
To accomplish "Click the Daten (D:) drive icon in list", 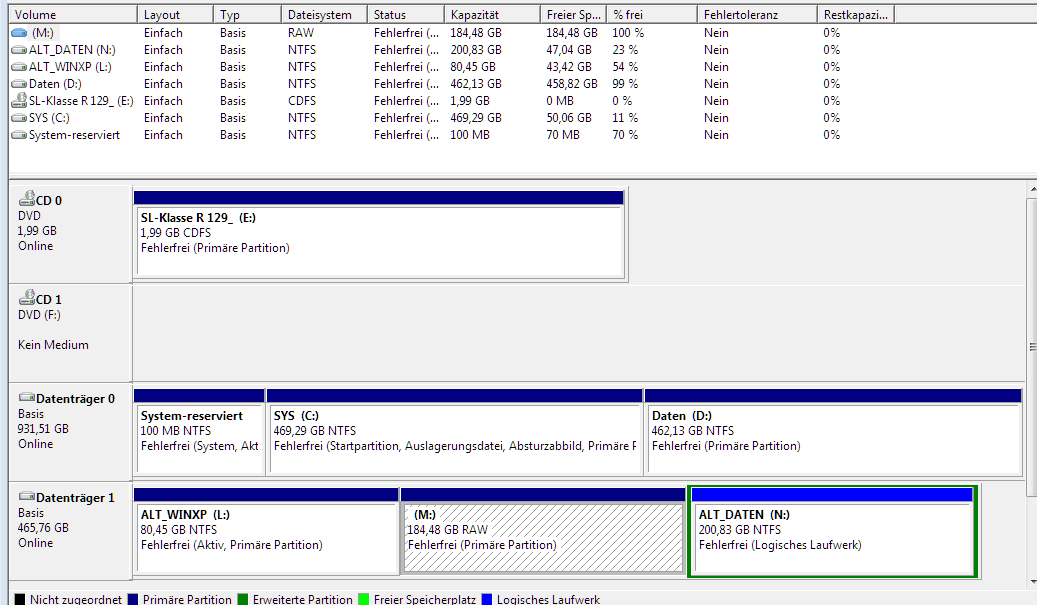I will click(x=19, y=84).
